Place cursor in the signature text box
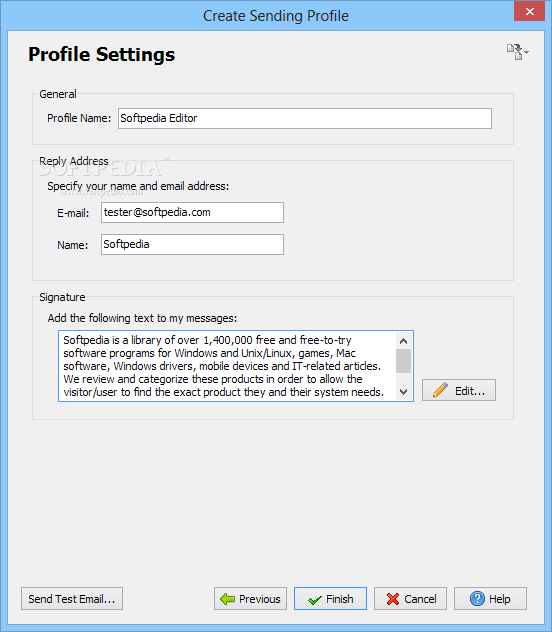 (x=228, y=366)
